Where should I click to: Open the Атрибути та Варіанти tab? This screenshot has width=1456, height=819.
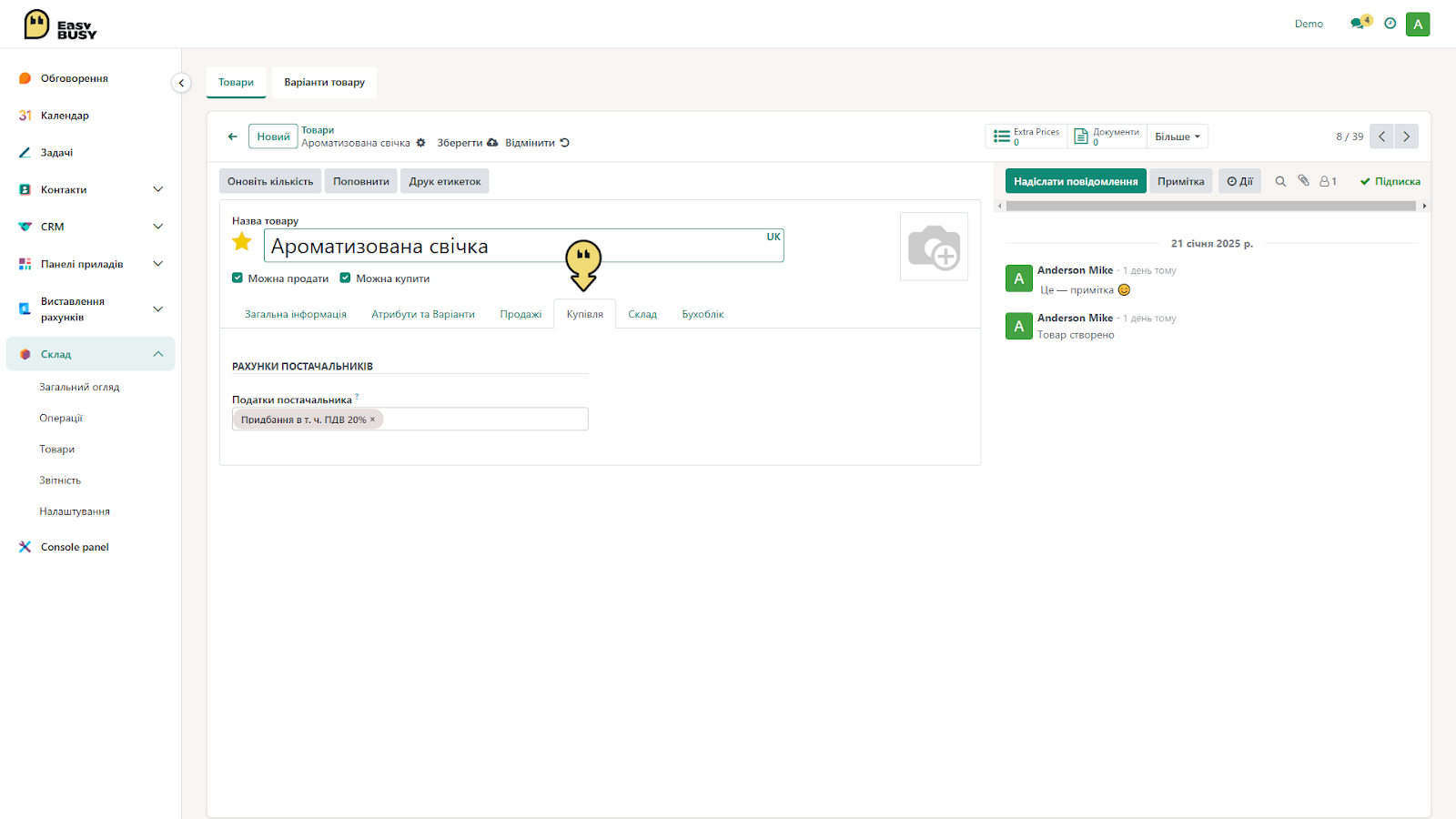click(423, 314)
